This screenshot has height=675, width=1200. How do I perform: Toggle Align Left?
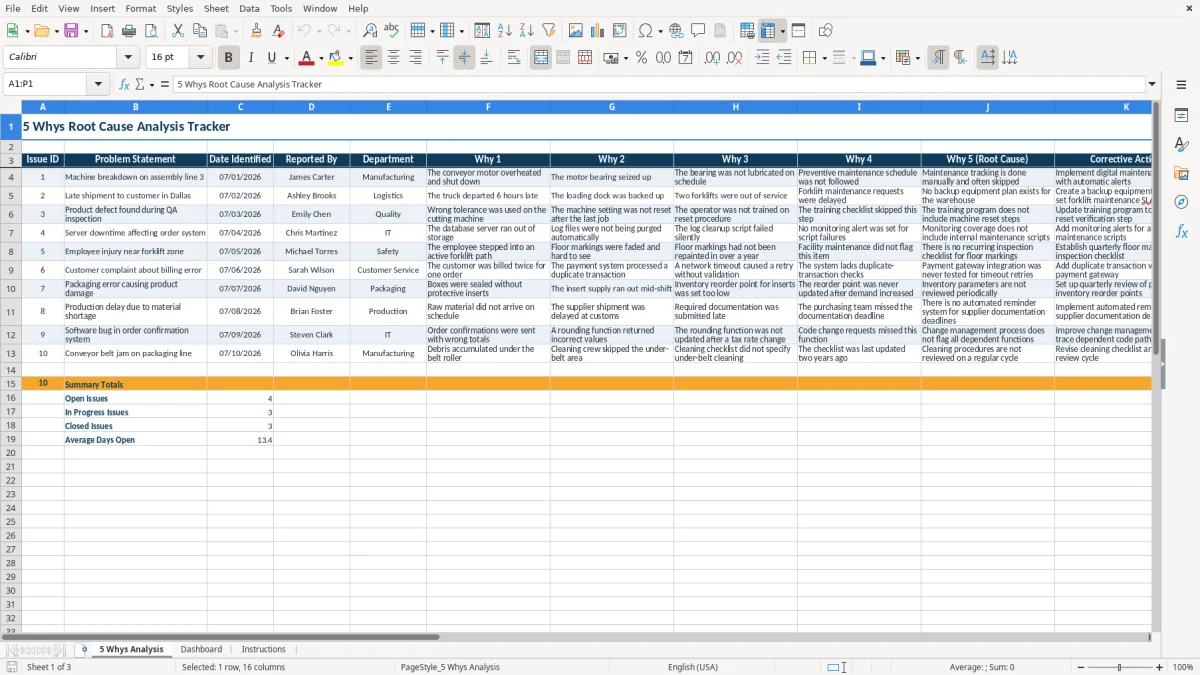[x=371, y=58]
